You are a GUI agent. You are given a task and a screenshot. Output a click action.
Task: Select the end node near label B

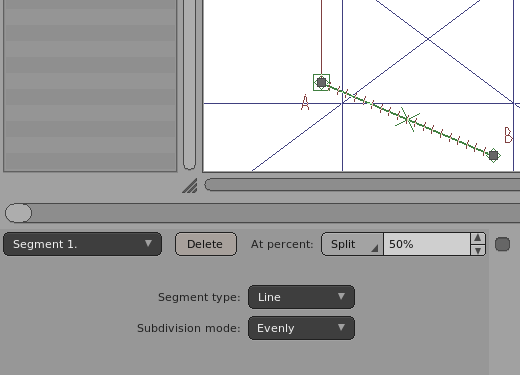[494, 155]
